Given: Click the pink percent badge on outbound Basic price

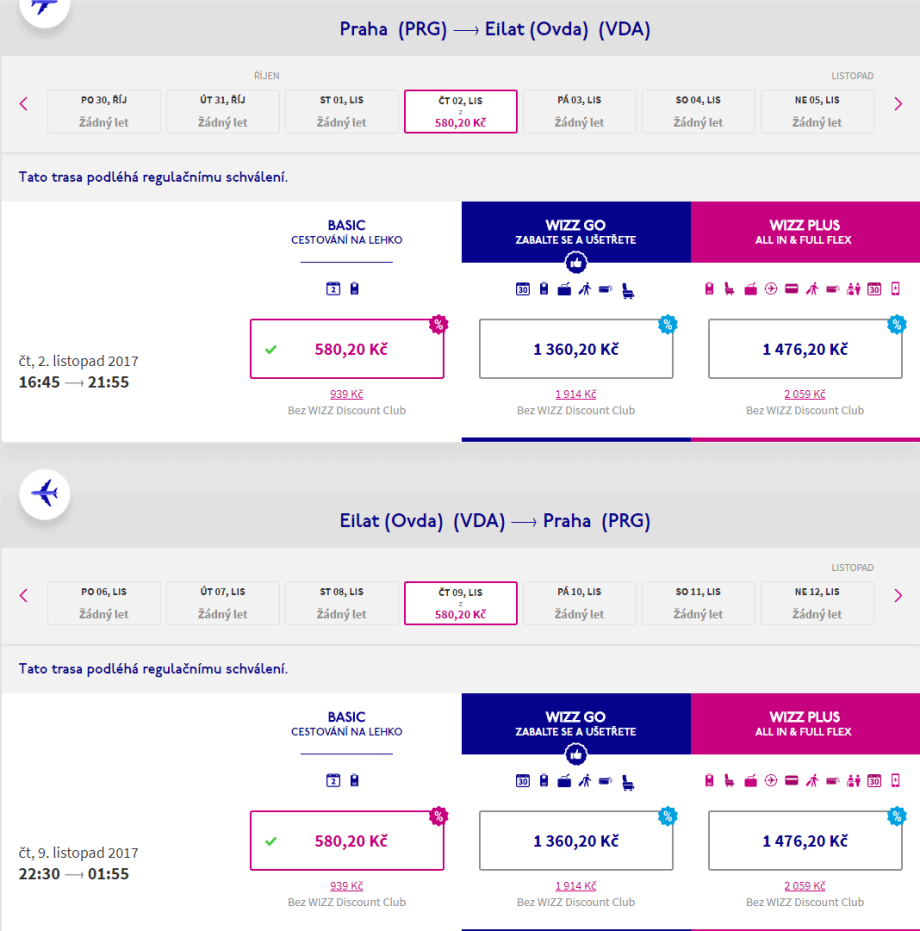Looking at the screenshot, I should click(438, 324).
